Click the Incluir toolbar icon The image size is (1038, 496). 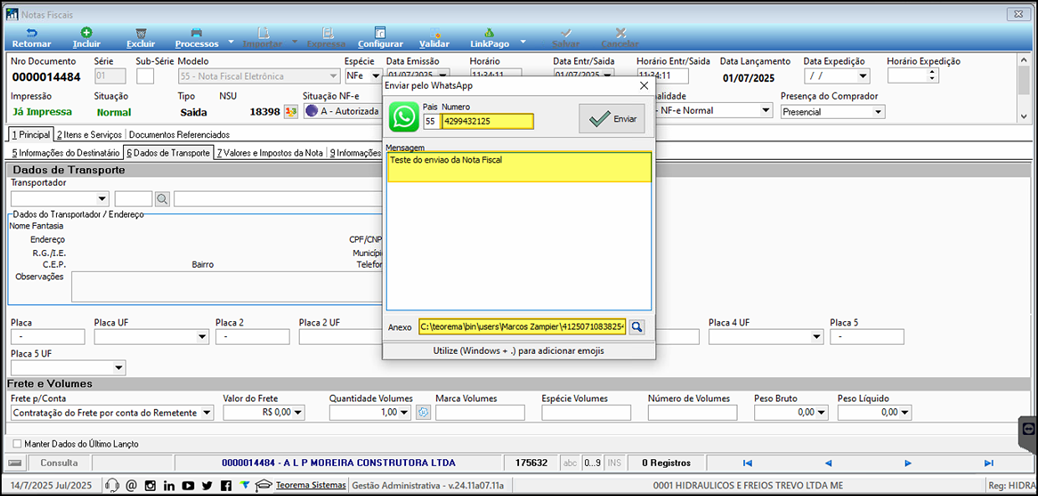pyautogui.click(x=86, y=32)
